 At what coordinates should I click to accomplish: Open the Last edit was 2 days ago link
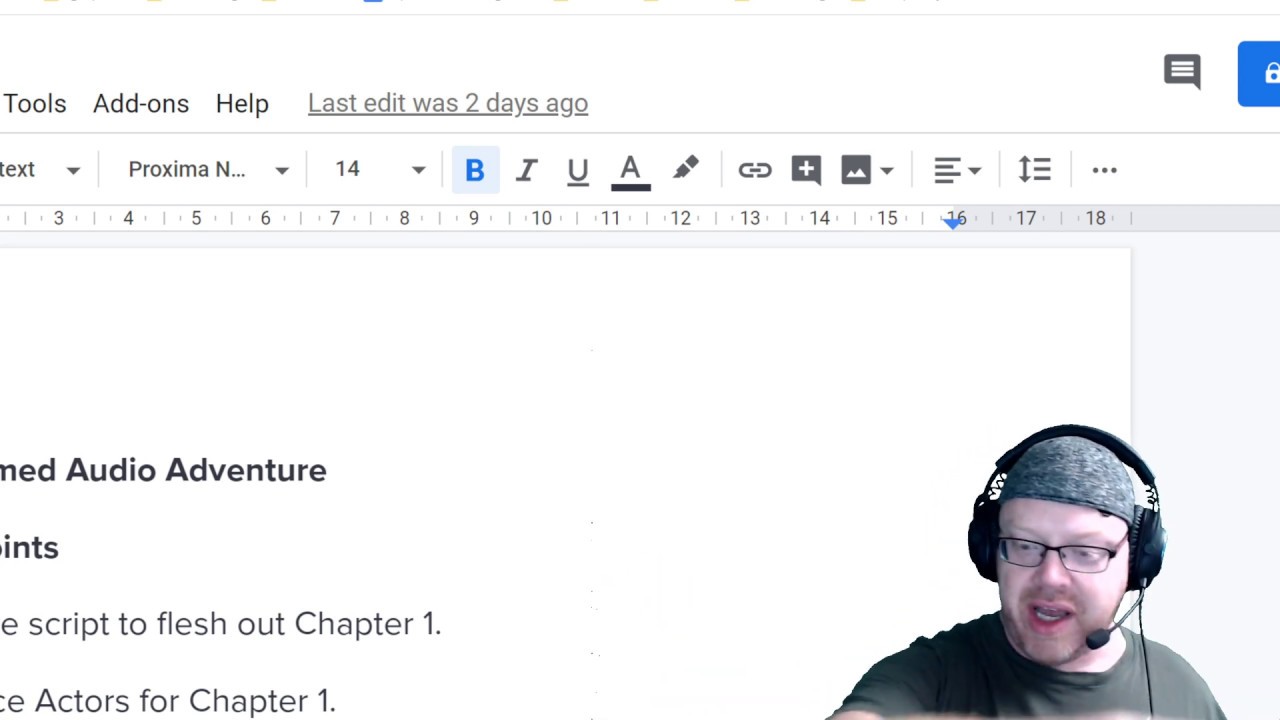(x=448, y=104)
